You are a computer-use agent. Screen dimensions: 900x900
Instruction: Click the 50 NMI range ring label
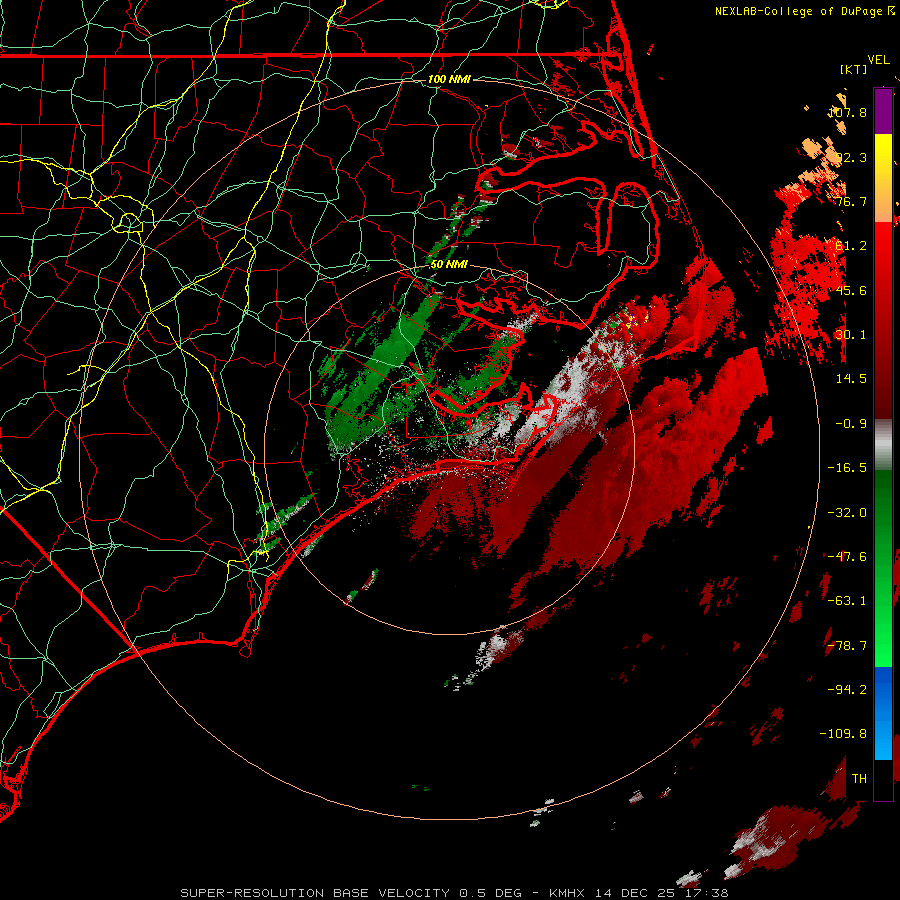tap(449, 265)
